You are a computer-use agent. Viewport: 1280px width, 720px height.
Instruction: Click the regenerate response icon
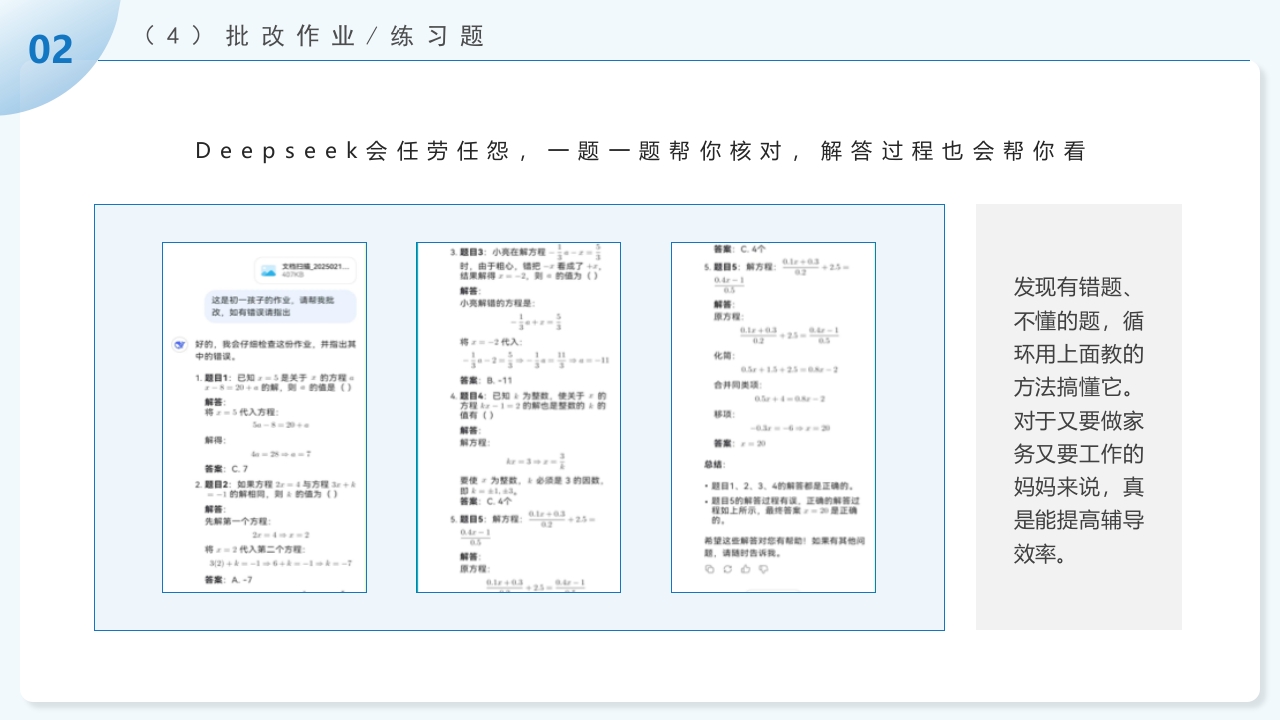click(727, 569)
